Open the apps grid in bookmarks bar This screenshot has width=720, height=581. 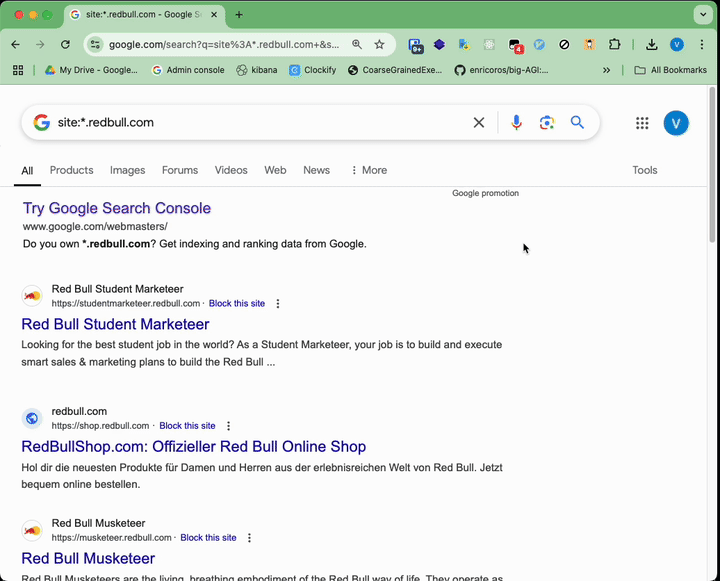(x=18, y=70)
